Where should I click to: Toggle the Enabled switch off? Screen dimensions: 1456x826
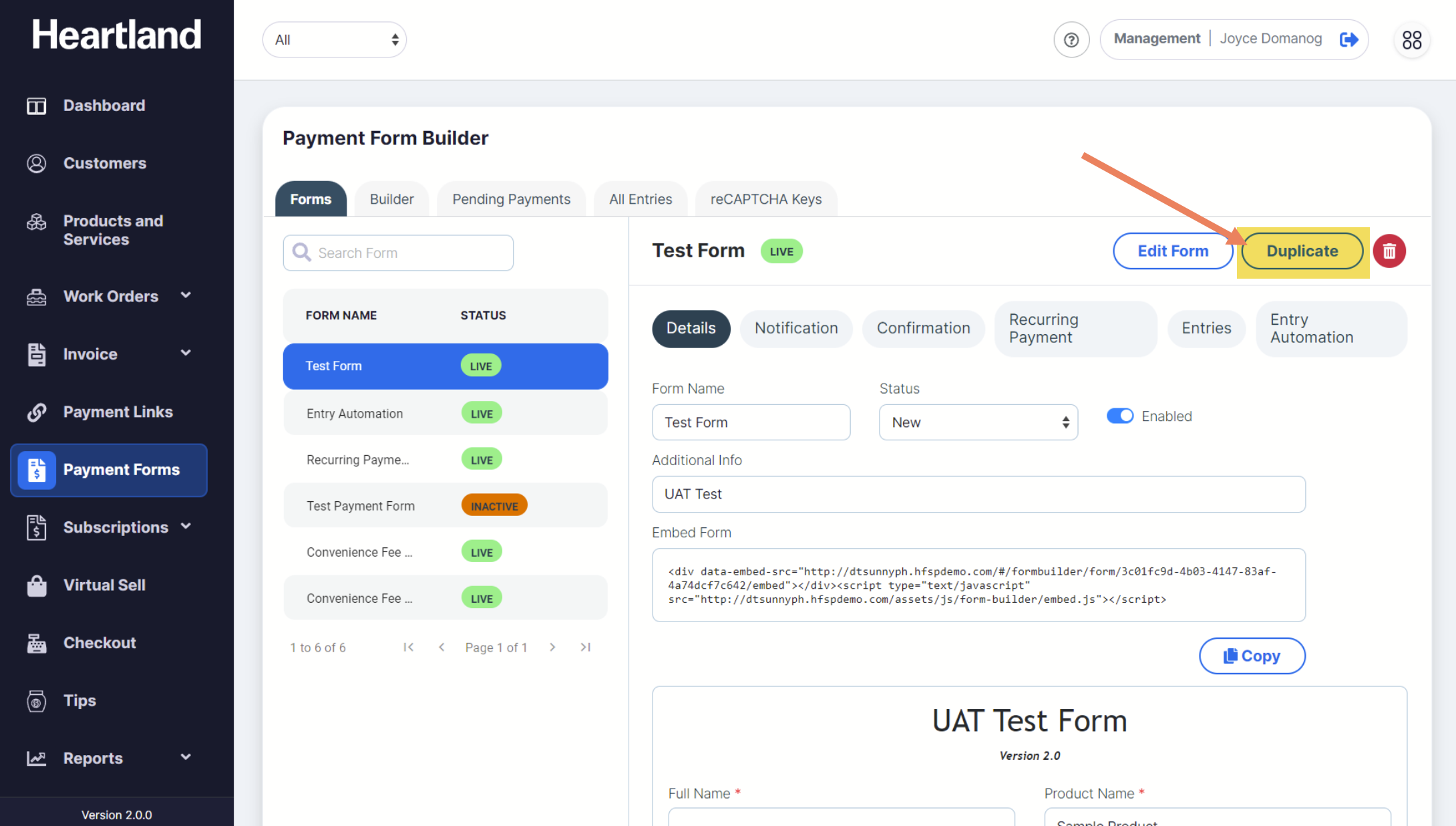coord(1120,416)
